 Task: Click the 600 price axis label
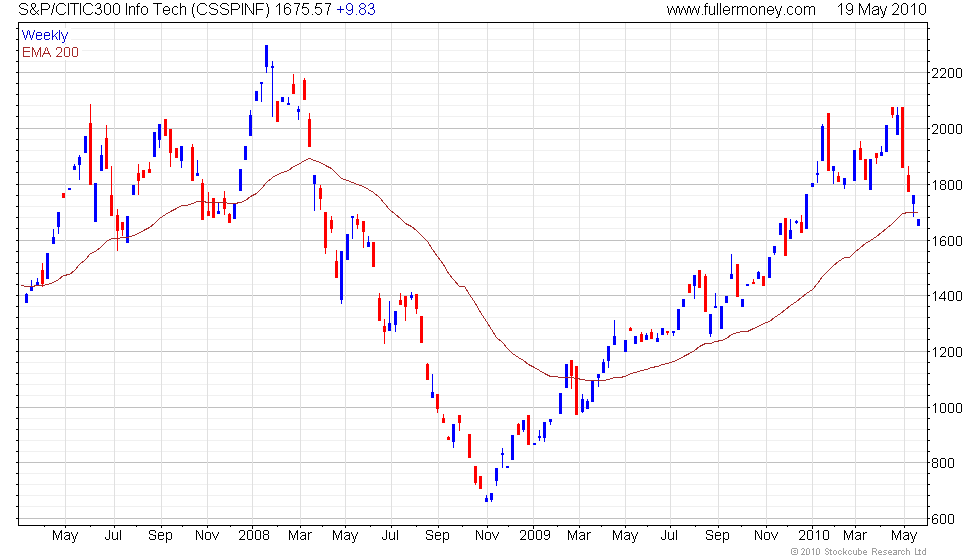tap(944, 519)
